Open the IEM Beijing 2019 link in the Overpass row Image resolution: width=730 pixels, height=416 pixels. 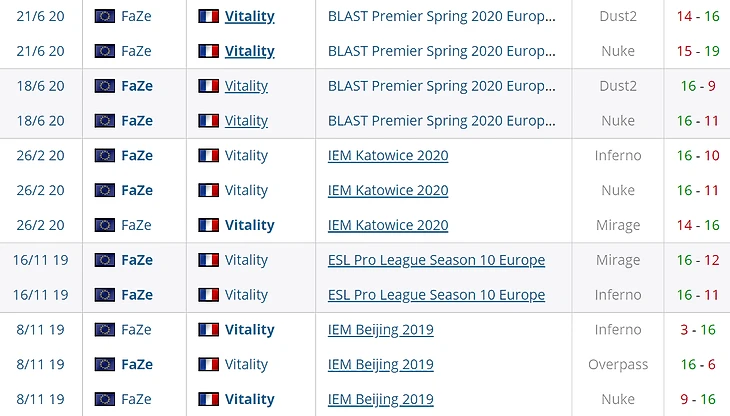(x=380, y=365)
